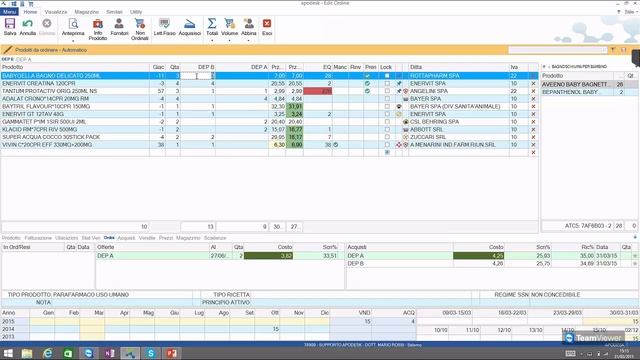Switch to the Magazzino ribbon tab

point(87,12)
